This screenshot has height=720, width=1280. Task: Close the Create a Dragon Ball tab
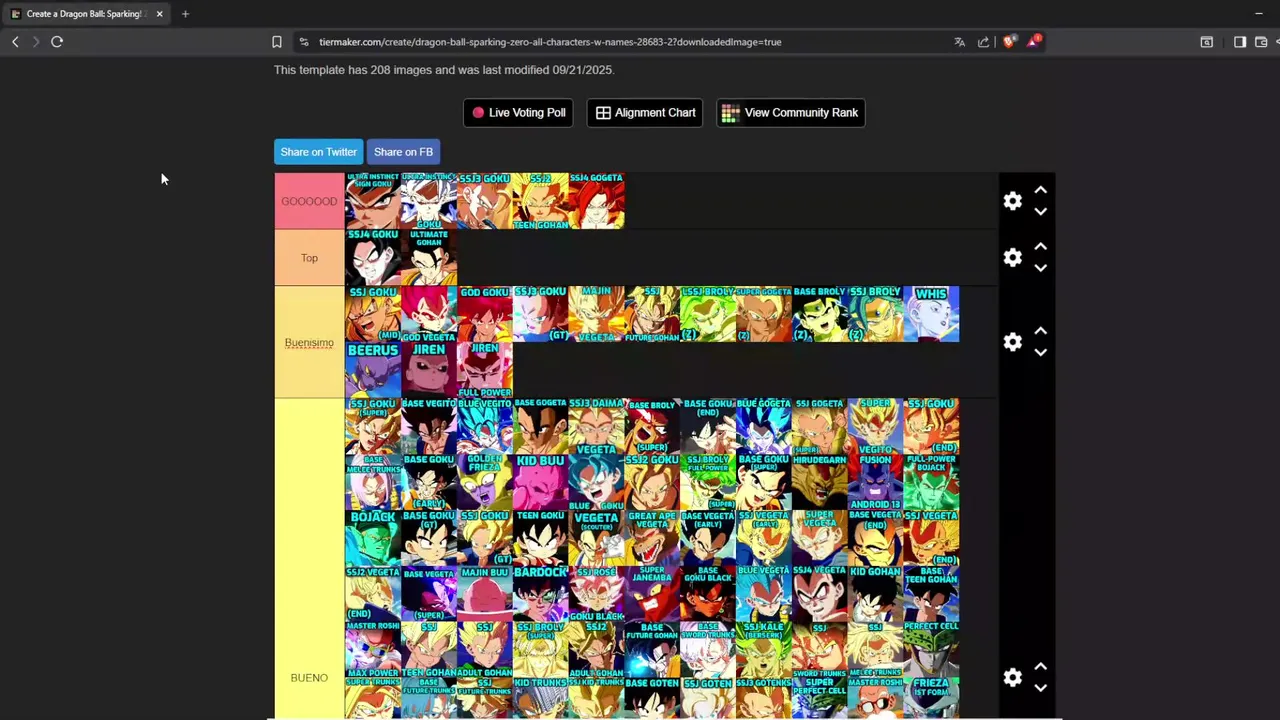pyautogui.click(x=159, y=14)
